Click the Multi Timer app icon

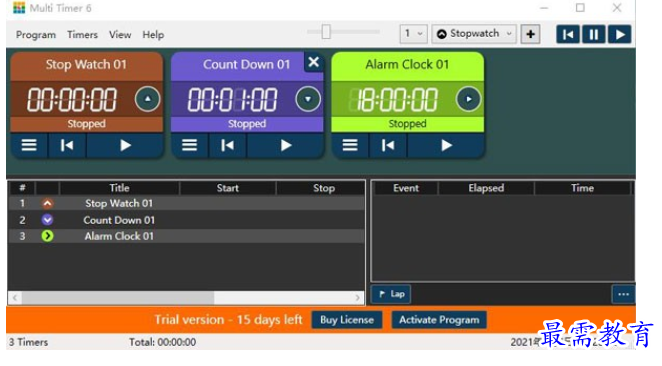coord(19,8)
